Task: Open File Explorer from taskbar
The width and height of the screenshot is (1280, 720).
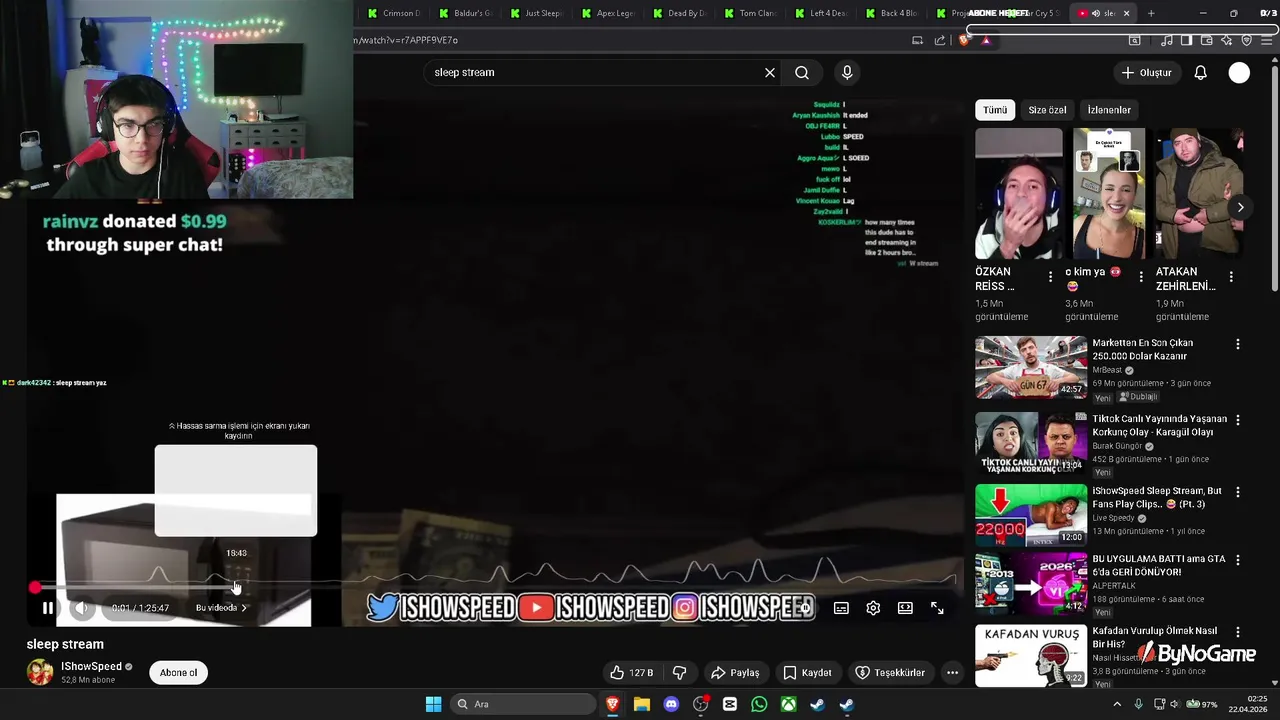Action: point(642,704)
